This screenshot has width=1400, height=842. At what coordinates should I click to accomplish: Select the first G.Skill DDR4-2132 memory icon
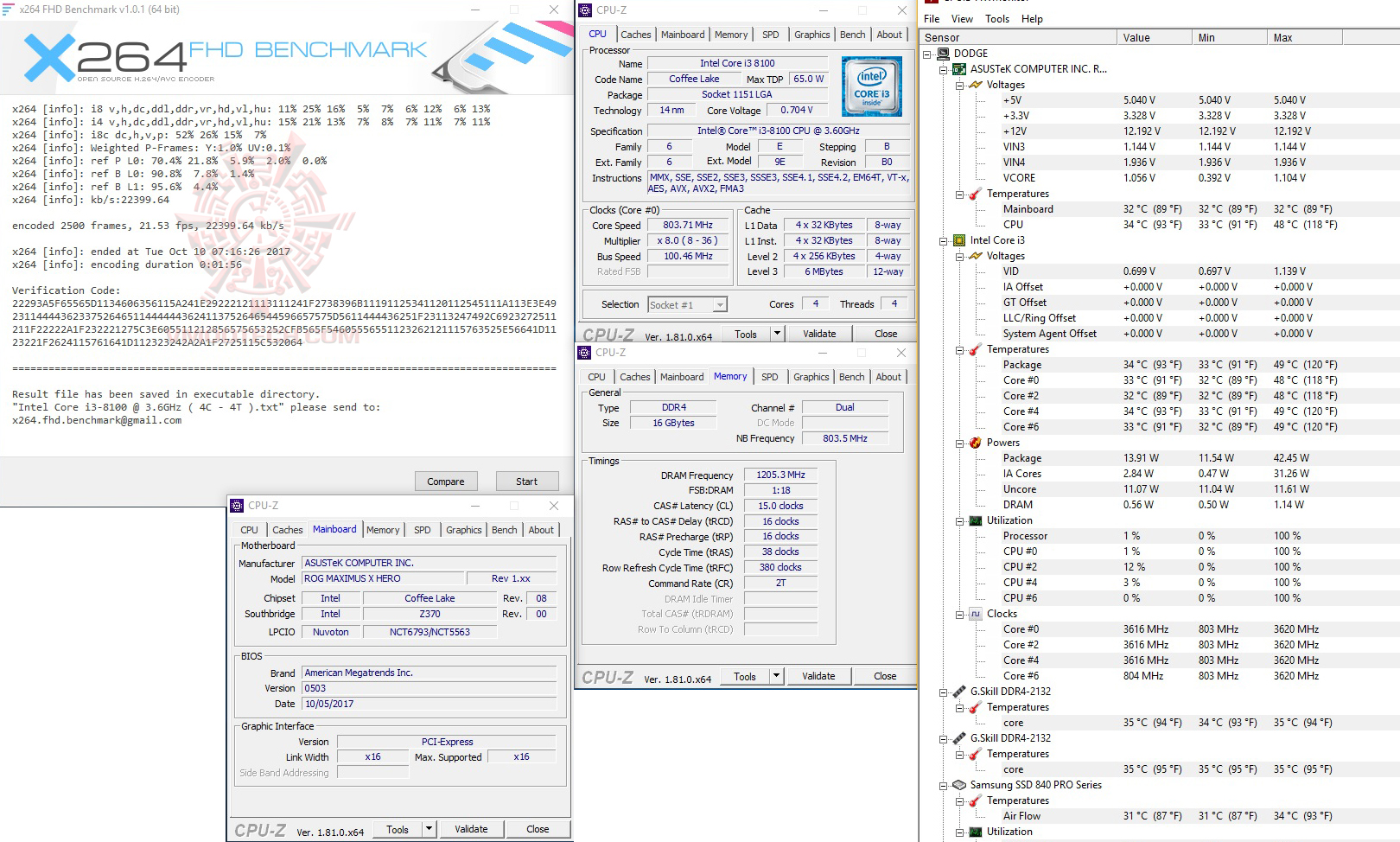click(959, 692)
